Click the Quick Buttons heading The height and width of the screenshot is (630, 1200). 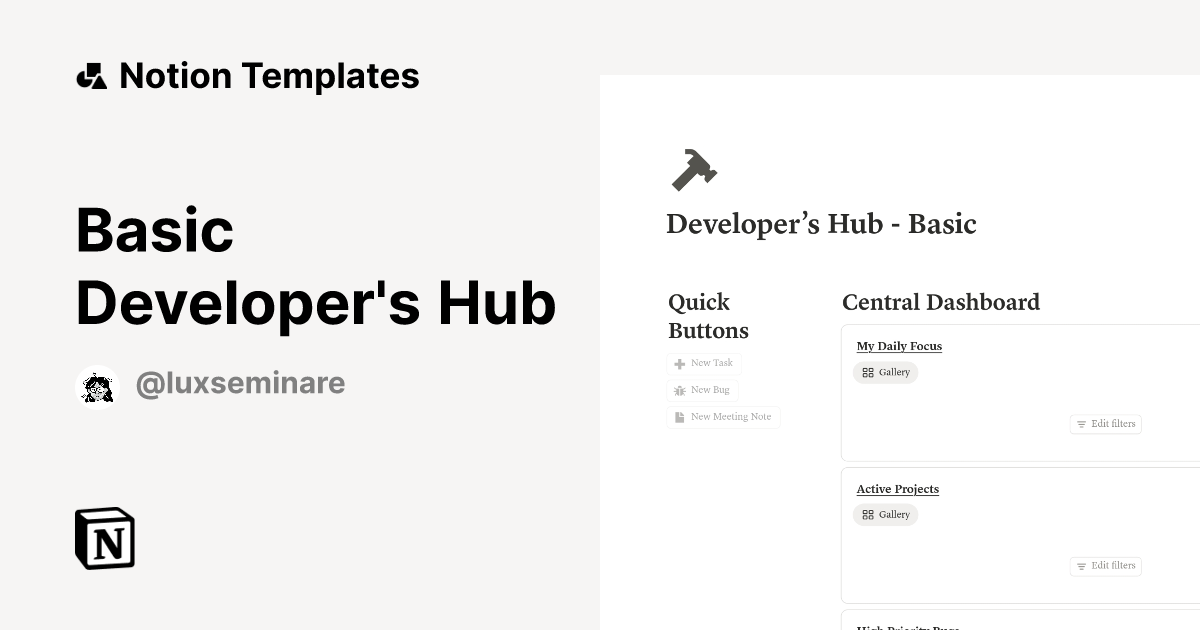pos(708,316)
